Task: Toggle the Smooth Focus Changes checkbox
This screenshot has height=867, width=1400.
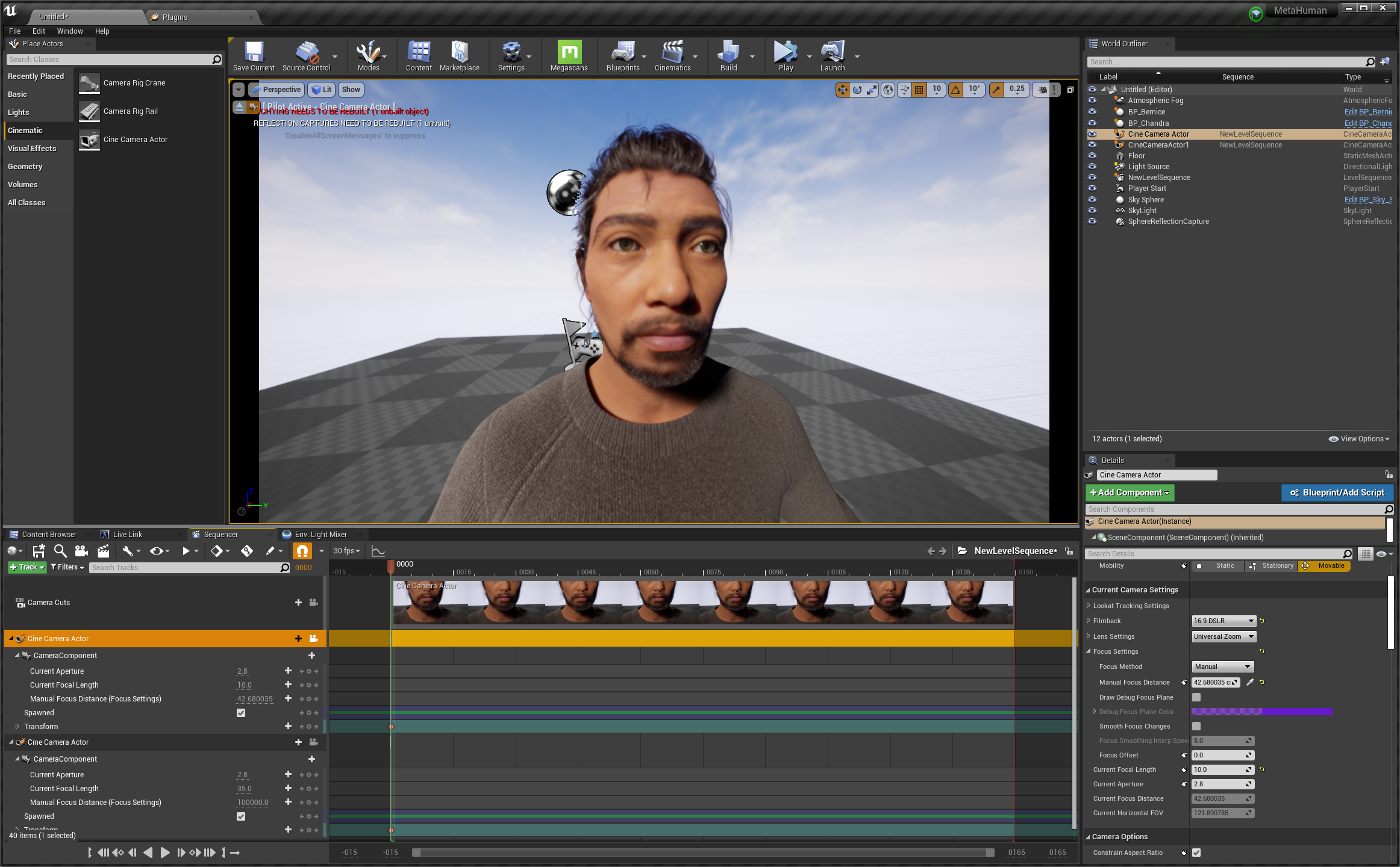Action: tap(1196, 726)
